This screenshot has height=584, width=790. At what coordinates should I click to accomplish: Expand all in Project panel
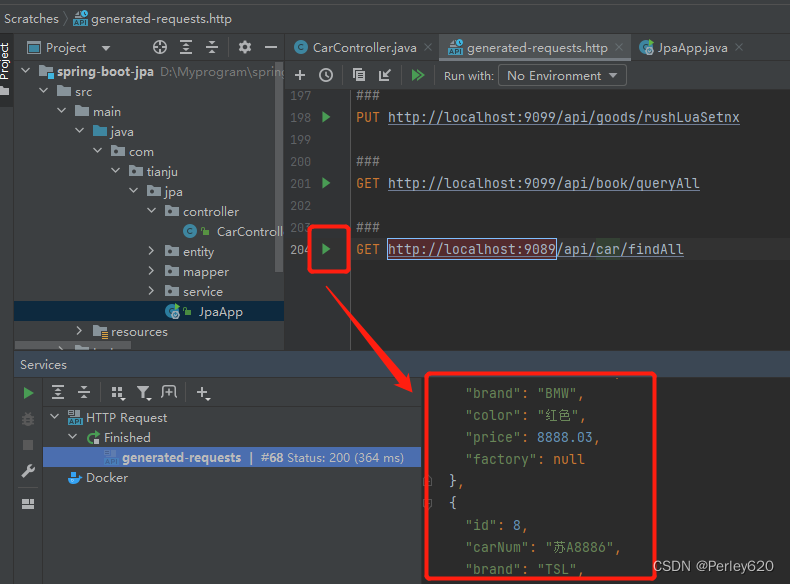click(x=186, y=47)
